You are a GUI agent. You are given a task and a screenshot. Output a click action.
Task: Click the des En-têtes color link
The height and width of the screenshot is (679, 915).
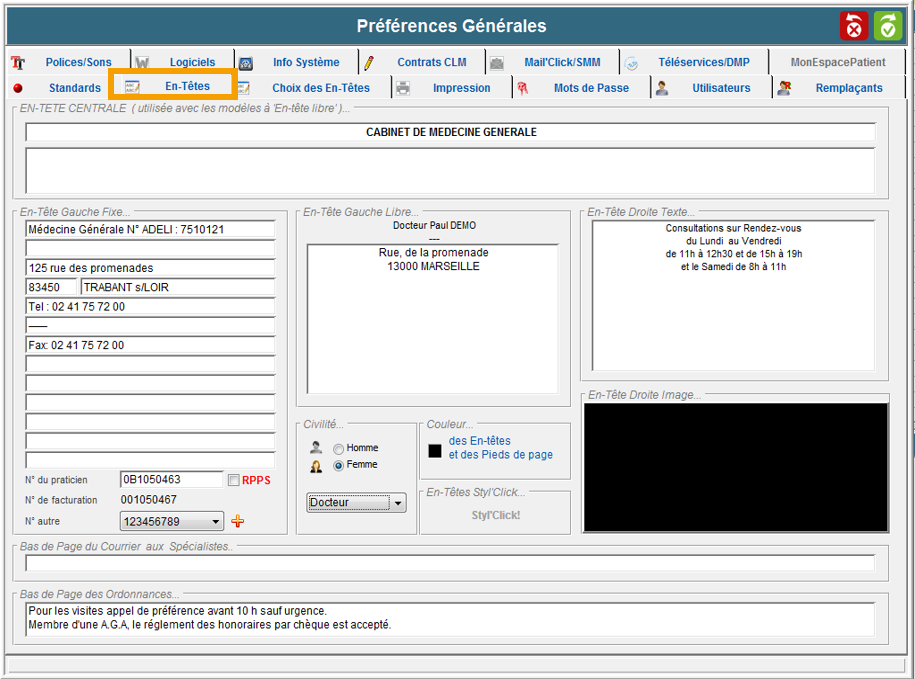[x=479, y=441]
